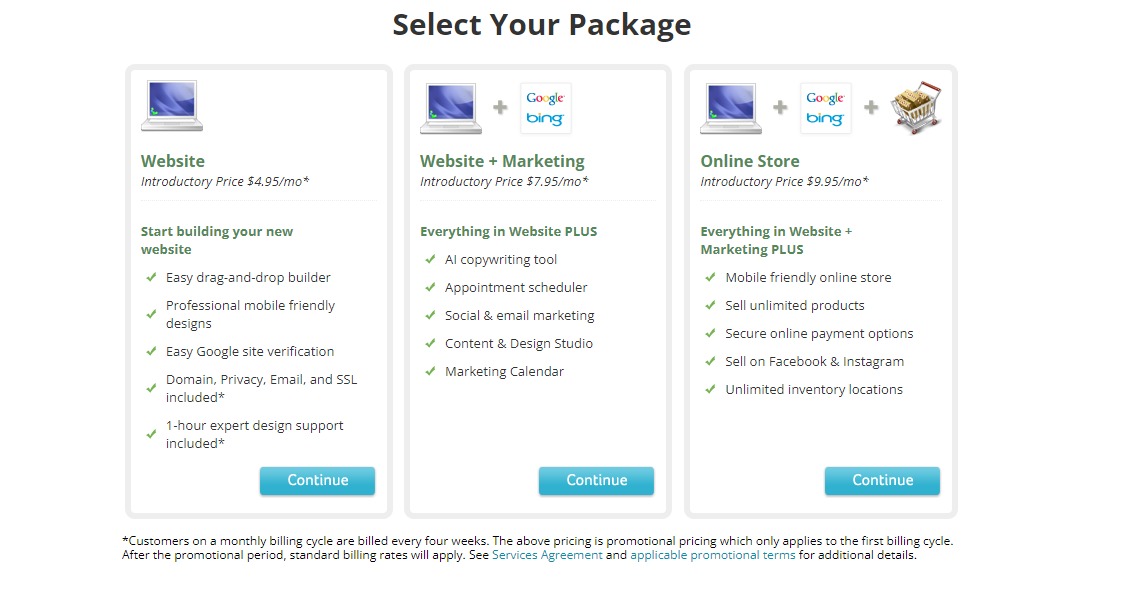Open the applicable promotional terms link

(x=712, y=554)
